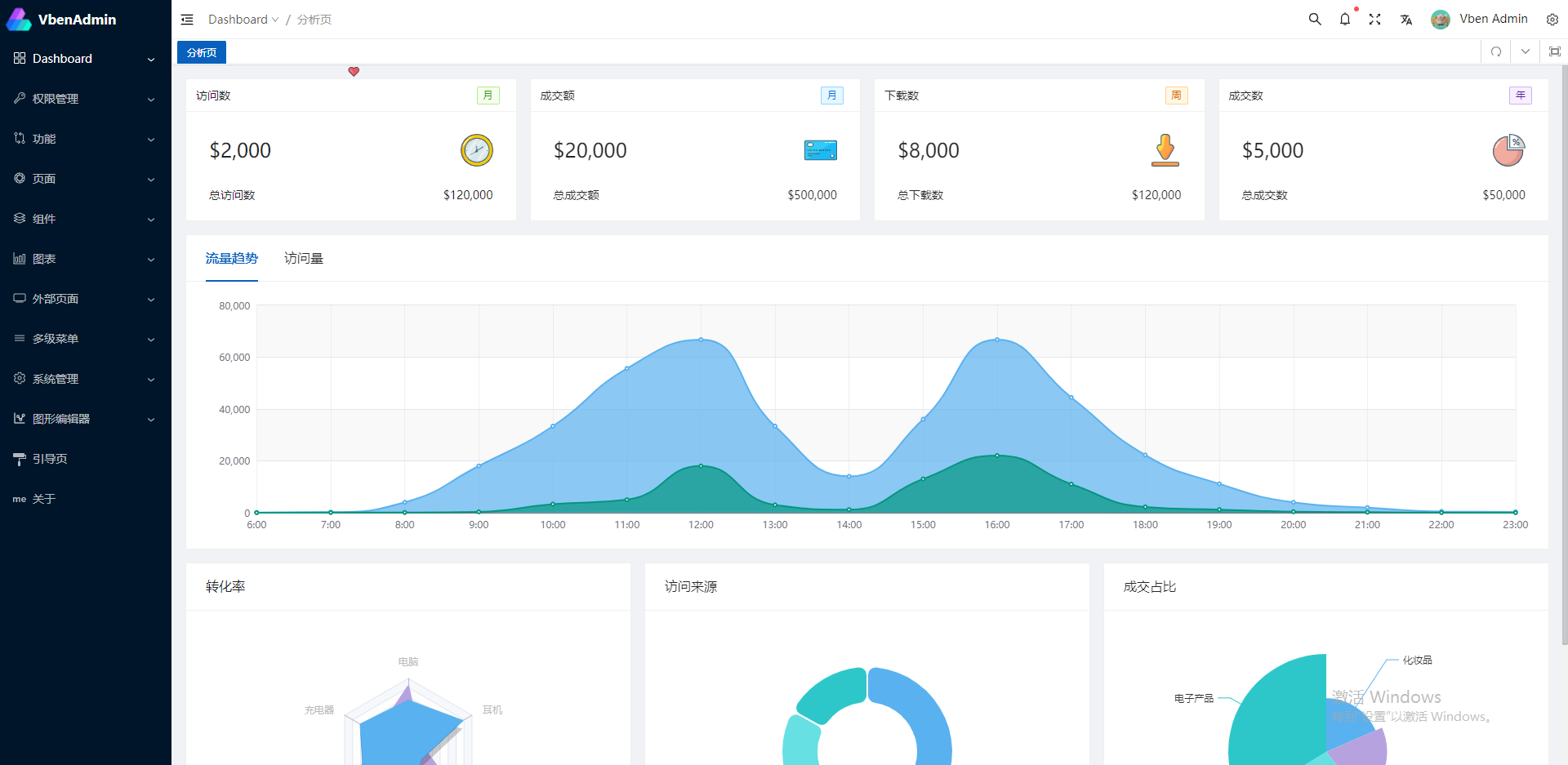
Task: Click the VbenAdmin title text
Action: (x=78, y=20)
